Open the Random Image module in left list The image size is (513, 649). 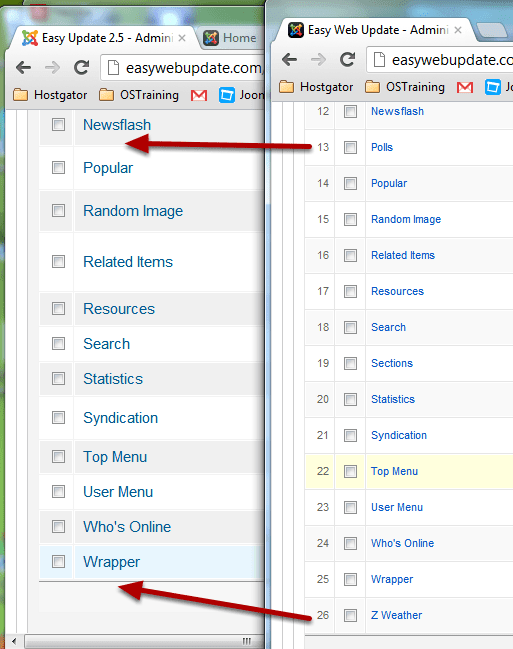(x=133, y=211)
